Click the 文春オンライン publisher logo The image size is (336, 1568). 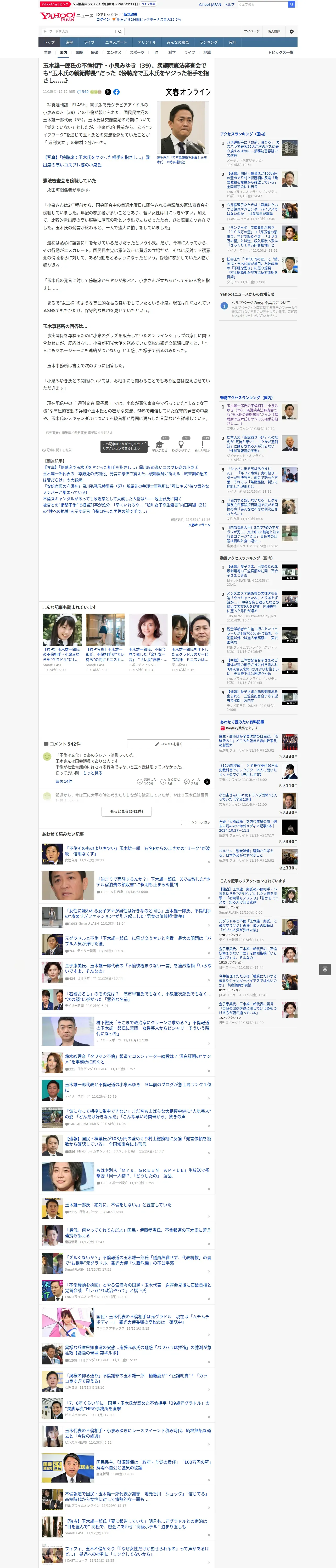tap(188, 92)
